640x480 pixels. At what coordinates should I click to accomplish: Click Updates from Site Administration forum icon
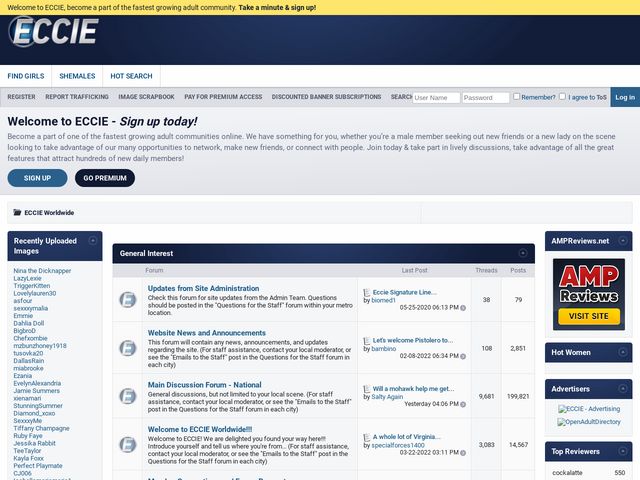[x=128, y=300]
